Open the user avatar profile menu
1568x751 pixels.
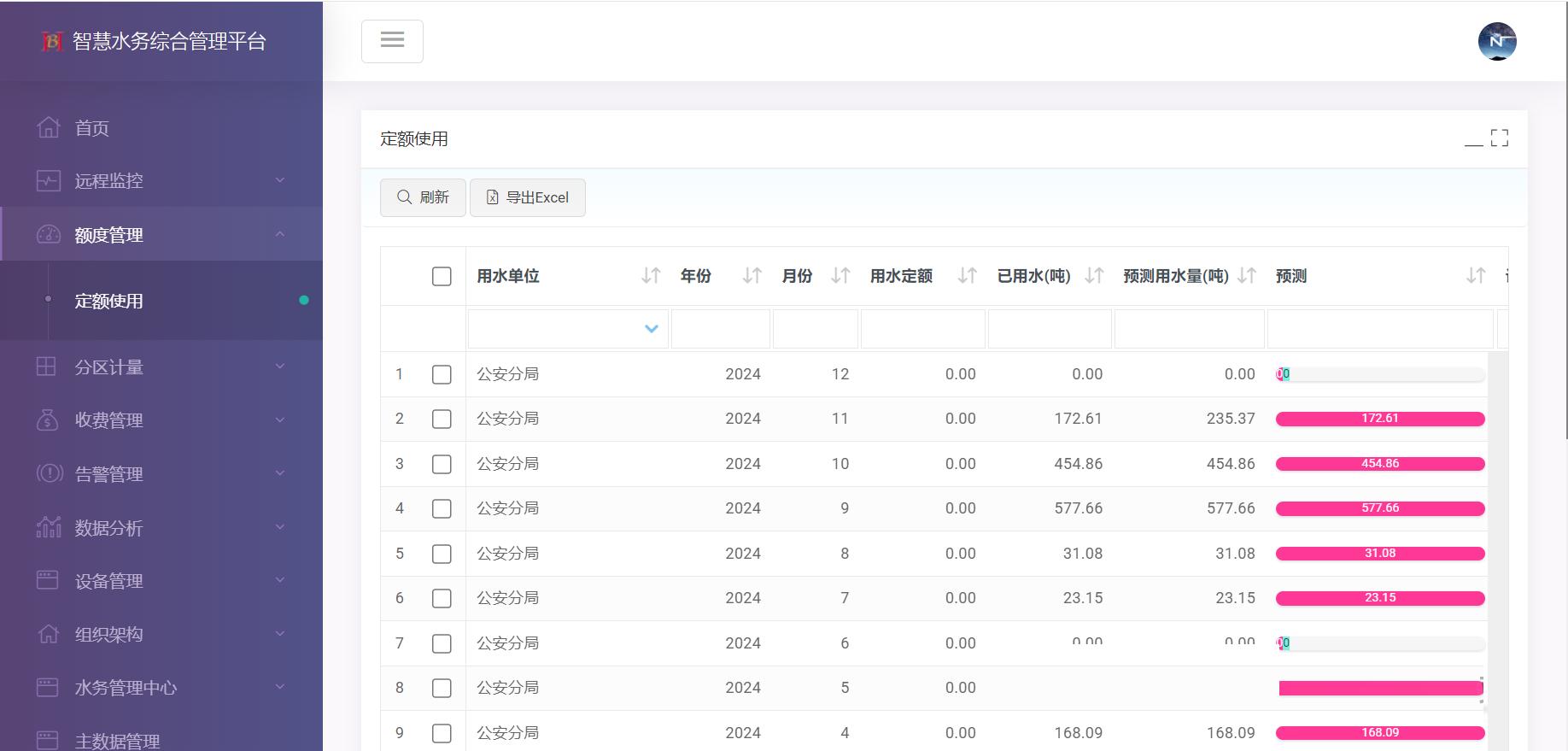(1496, 41)
